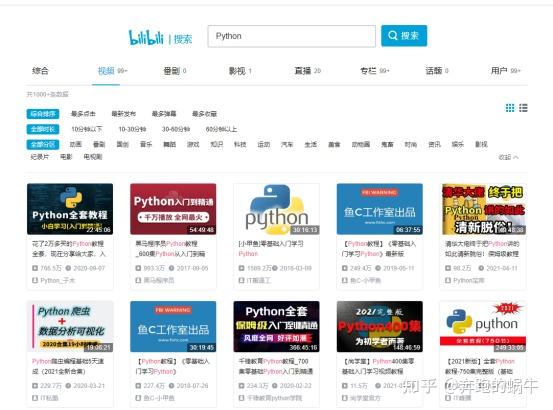The image size is (553, 410).
Task: Sort results by 最新发布
Action: tap(123, 114)
